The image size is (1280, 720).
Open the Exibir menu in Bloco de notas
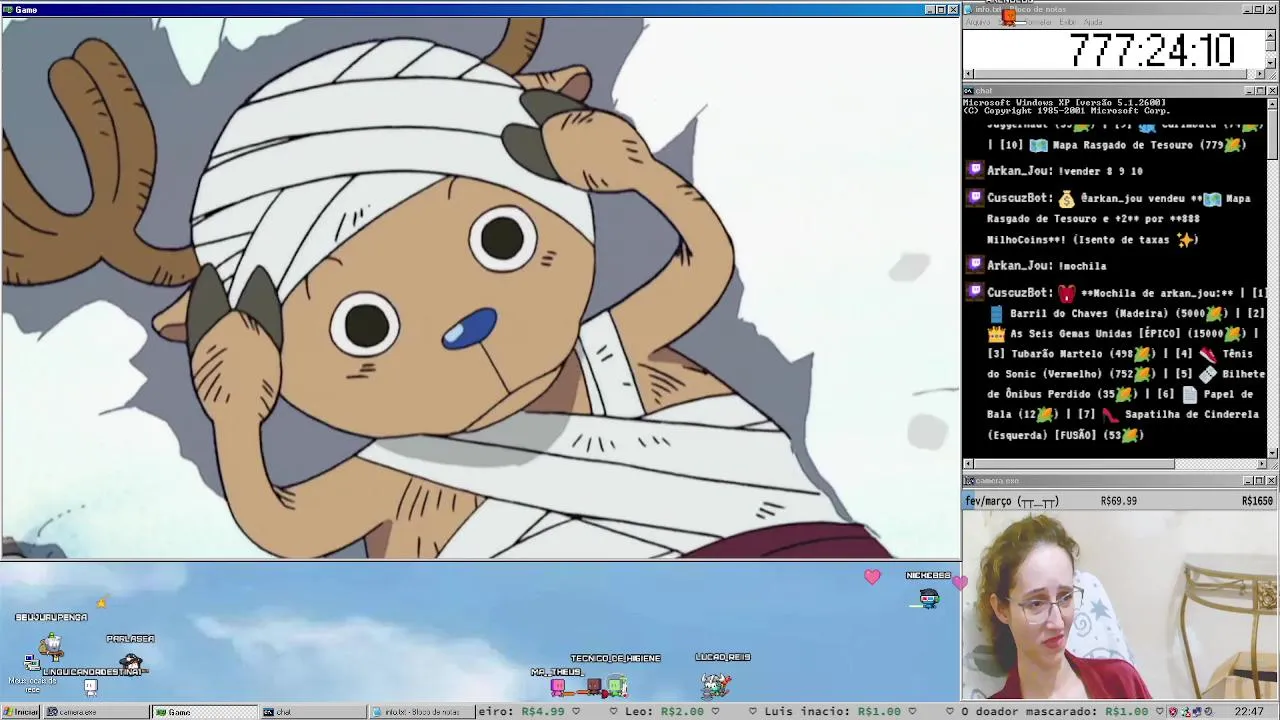(1068, 22)
